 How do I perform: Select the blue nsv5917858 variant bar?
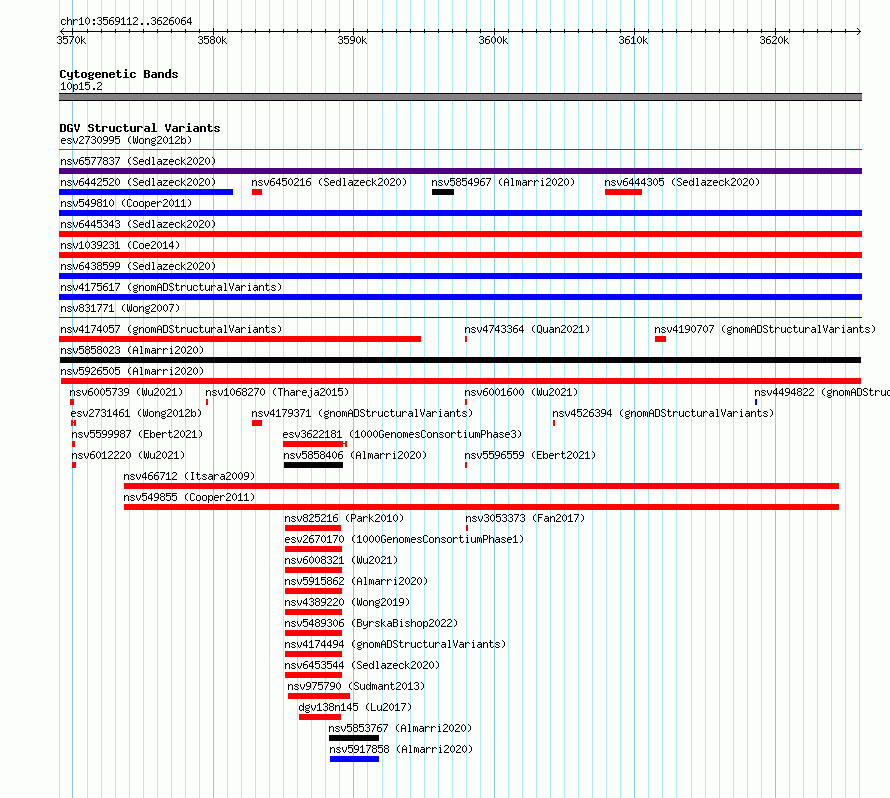pyautogui.click(x=354, y=759)
